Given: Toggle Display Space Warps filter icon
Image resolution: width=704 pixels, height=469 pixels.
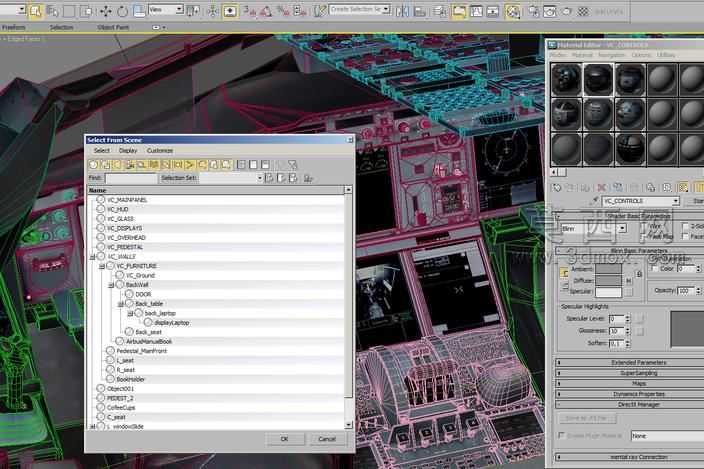Looking at the screenshot, I should point(154,165).
